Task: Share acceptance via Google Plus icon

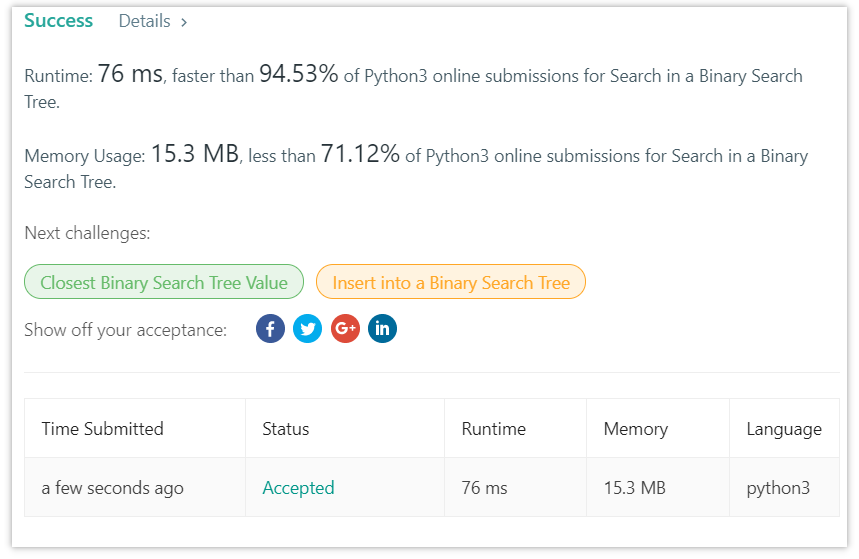Action: click(x=345, y=329)
